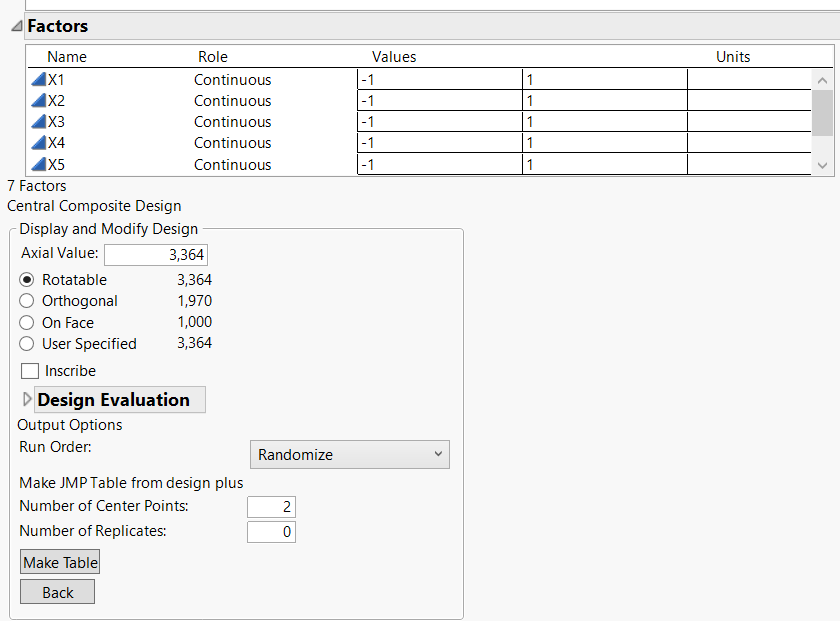
Task: Click the factors list scroll down arrow
Action: point(822,166)
